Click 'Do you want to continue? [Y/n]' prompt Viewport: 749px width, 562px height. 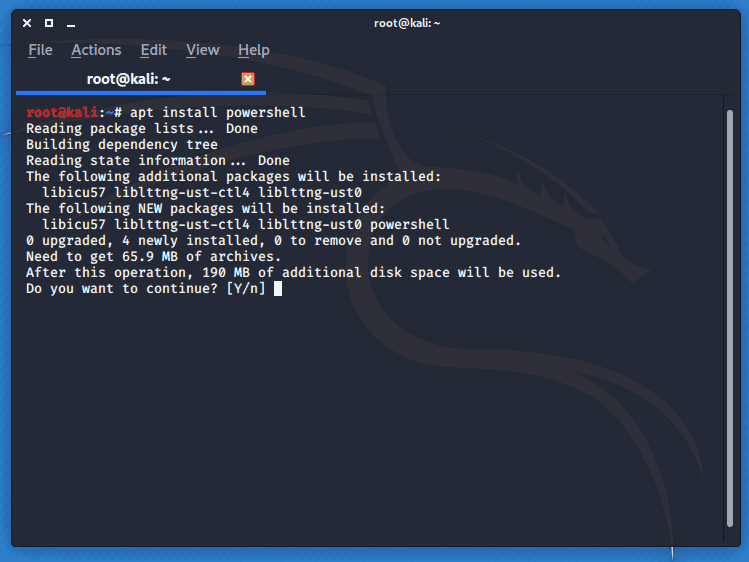tap(146, 288)
